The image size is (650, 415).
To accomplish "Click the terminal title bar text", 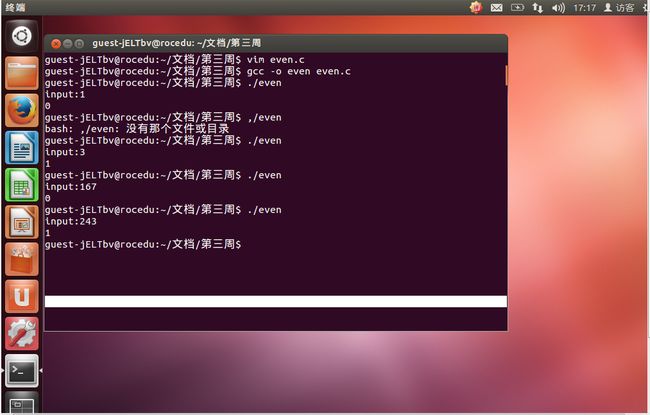I will click(177, 43).
